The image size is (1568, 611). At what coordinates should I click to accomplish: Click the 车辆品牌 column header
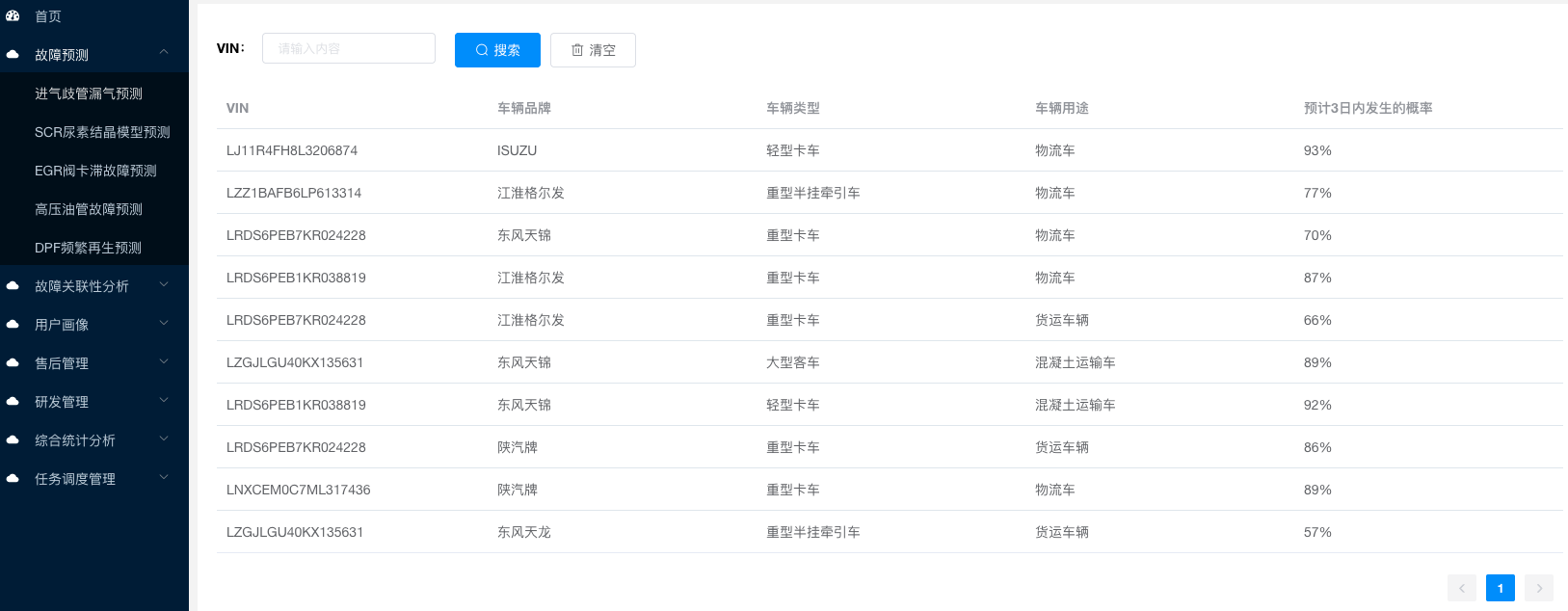pyautogui.click(x=524, y=108)
